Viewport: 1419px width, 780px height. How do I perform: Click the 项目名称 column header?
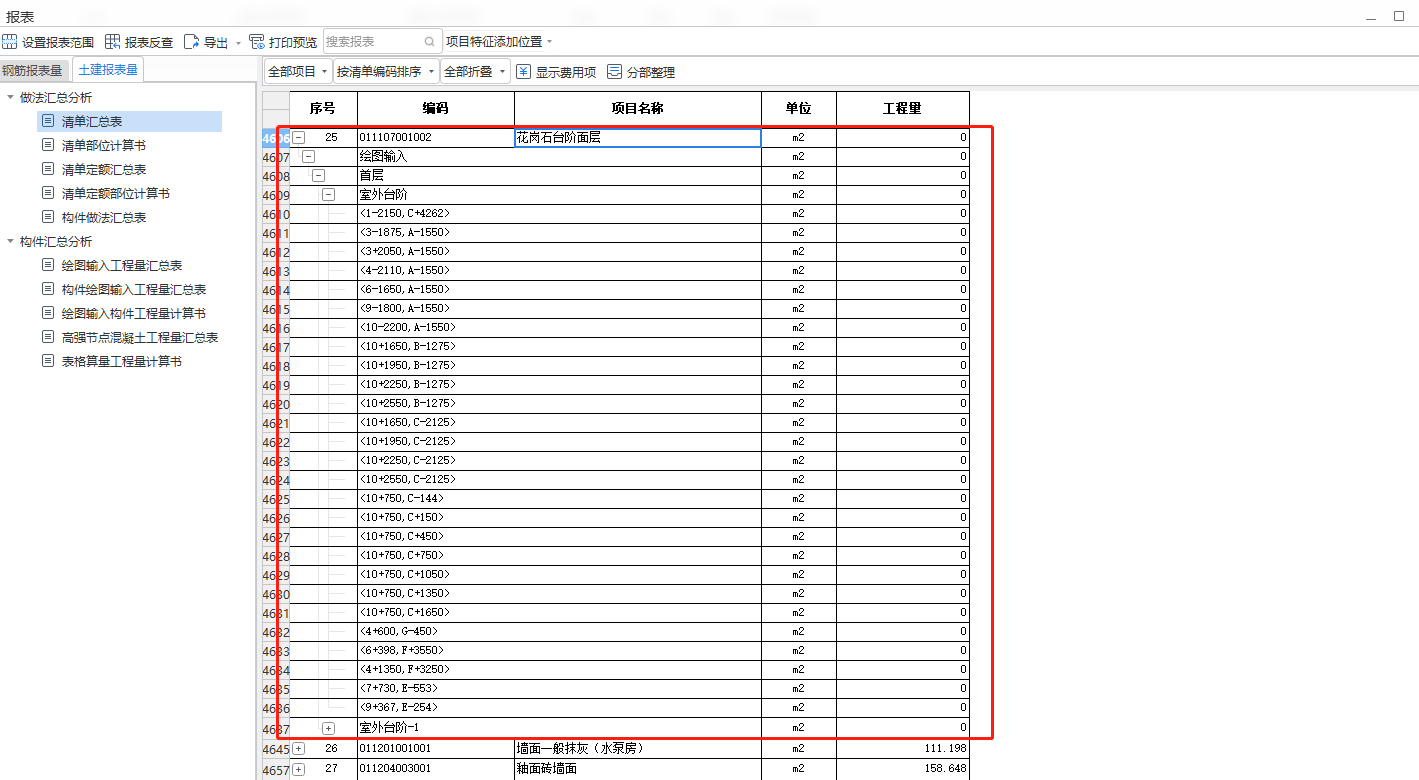638,108
